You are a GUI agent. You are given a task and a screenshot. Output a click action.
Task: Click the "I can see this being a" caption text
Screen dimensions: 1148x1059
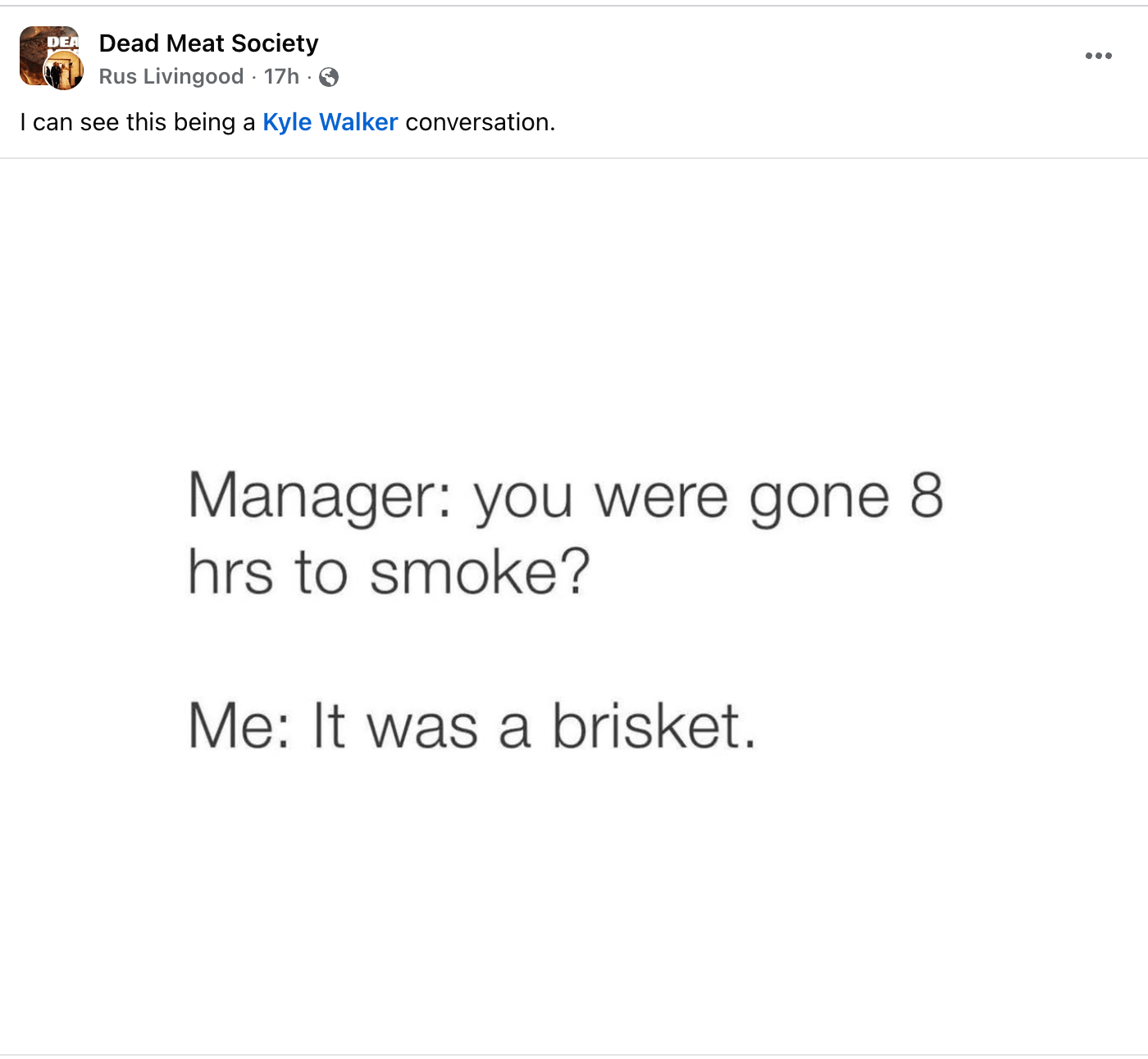[x=138, y=122]
